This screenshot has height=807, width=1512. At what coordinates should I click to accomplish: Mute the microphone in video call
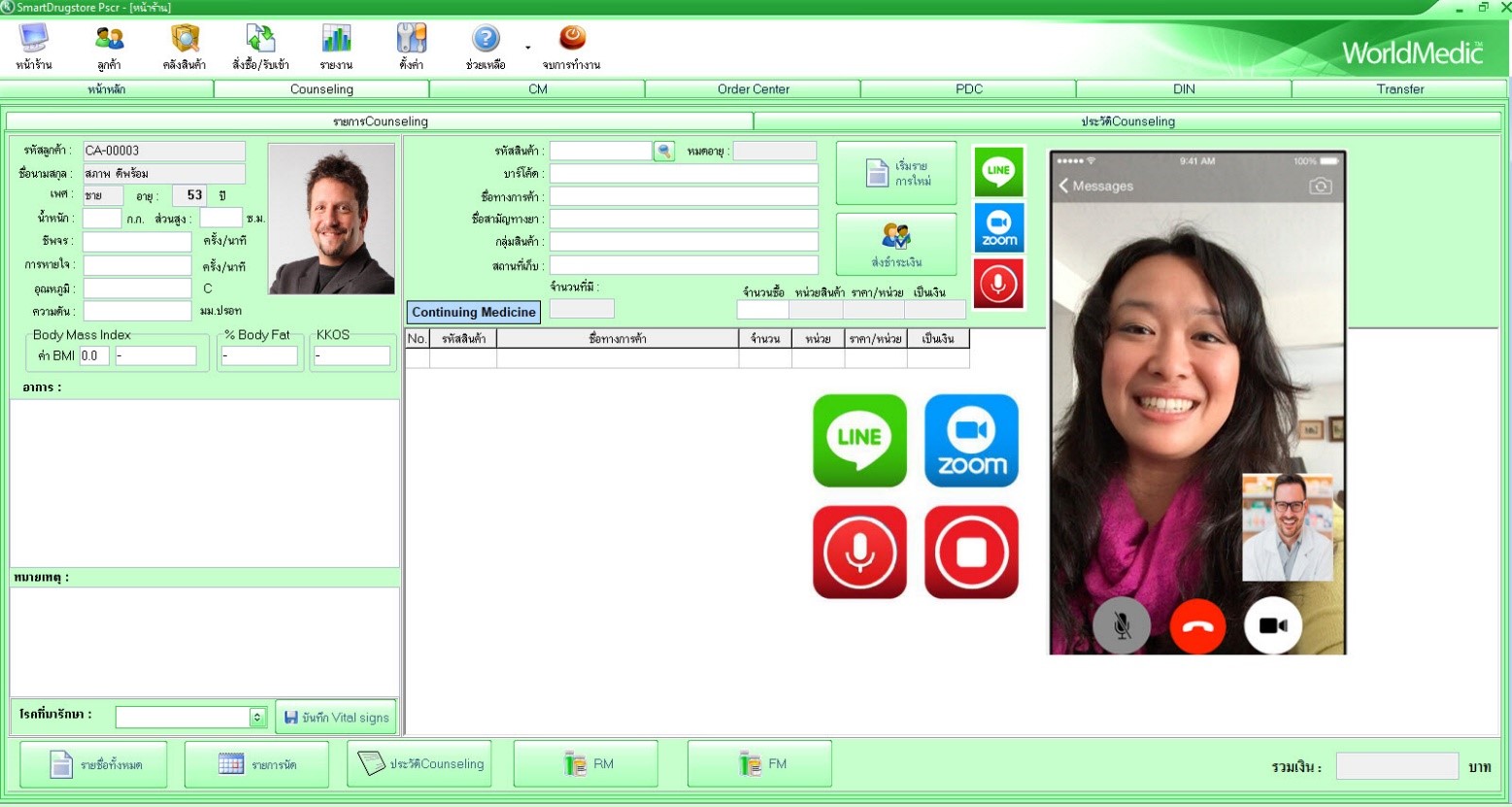click(1122, 626)
